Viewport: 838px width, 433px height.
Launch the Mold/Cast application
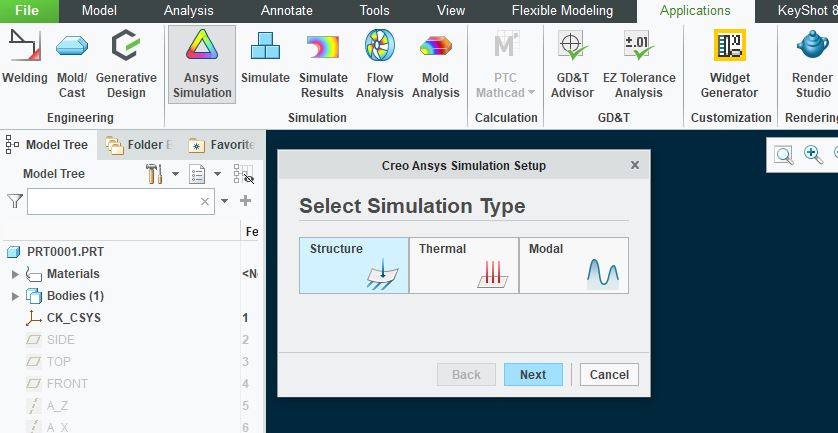72,64
